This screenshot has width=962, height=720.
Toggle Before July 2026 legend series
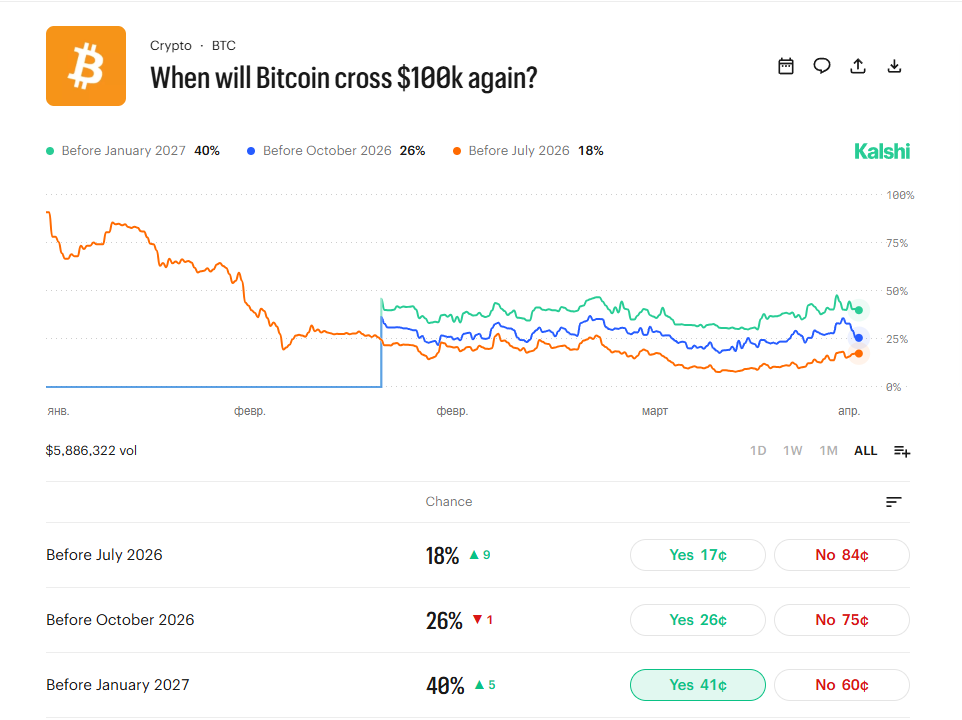tap(519, 151)
